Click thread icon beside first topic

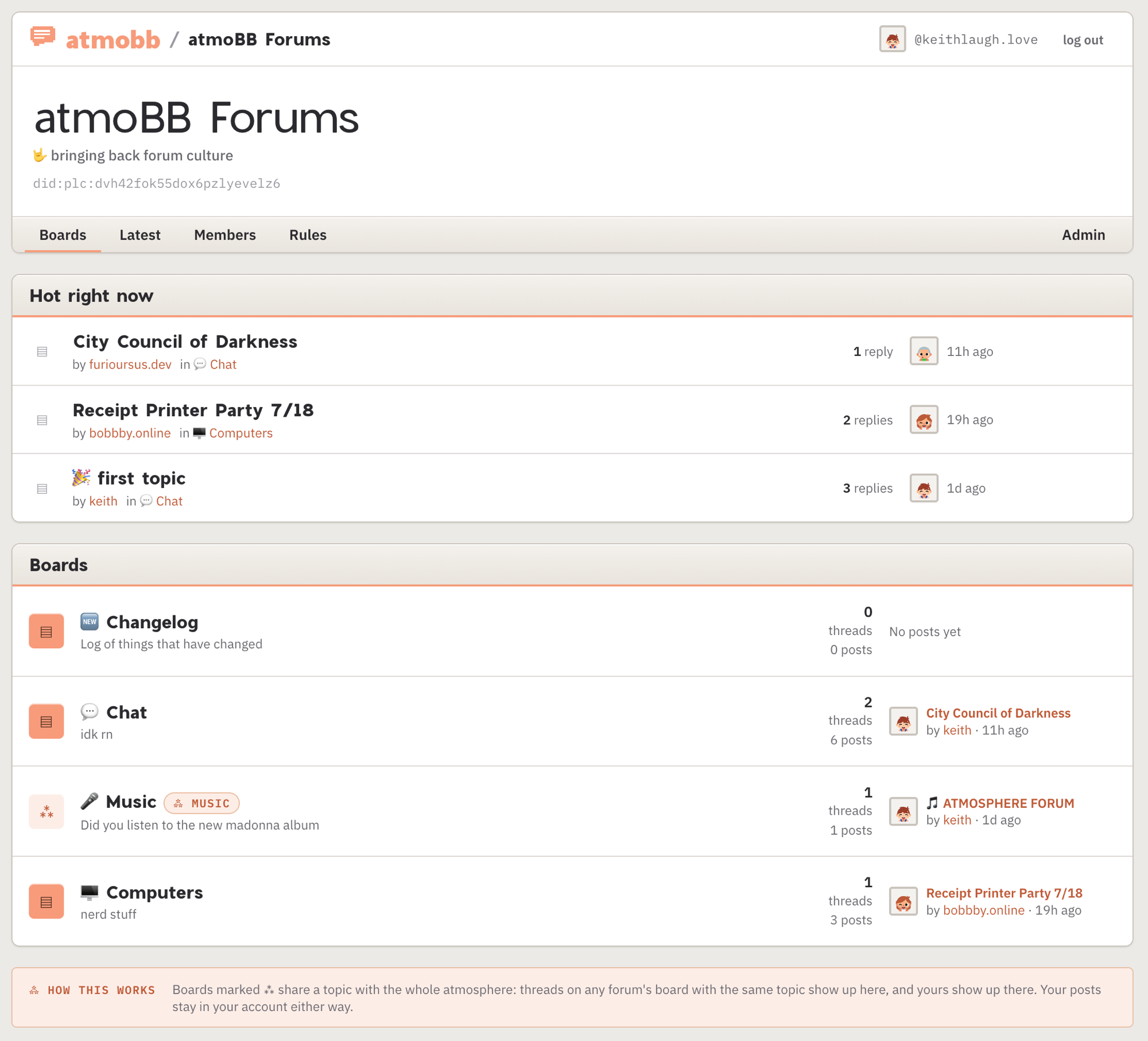[x=42, y=488]
